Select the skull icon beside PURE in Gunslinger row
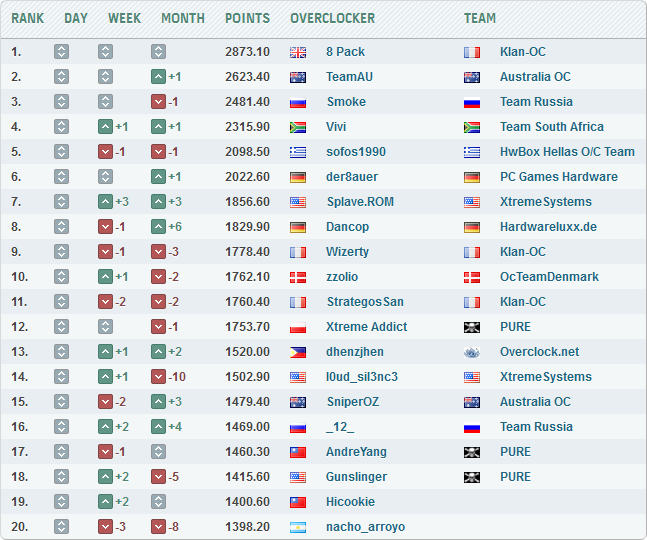The image size is (647, 540). 472,477
